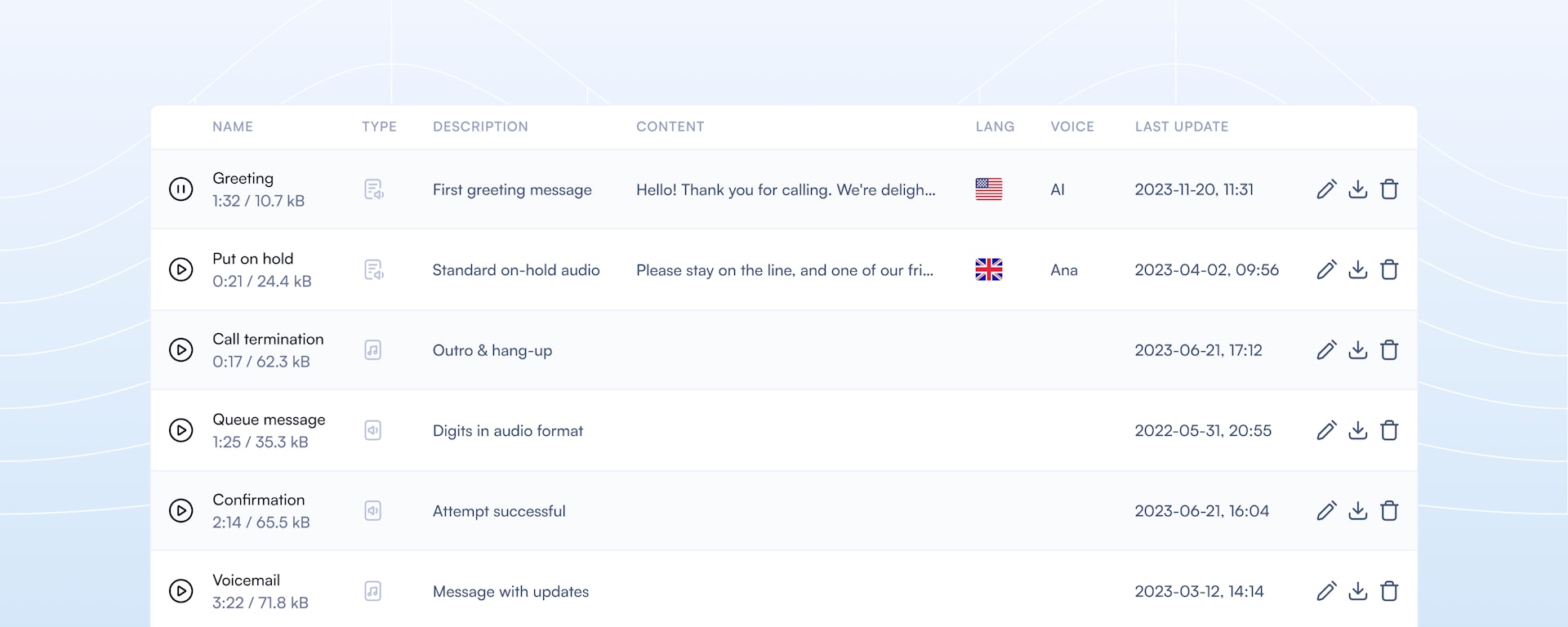The width and height of the screenshot is (1568, 627).
Task: Open the truncated Greeting content text
Action: tap(786, 189)
